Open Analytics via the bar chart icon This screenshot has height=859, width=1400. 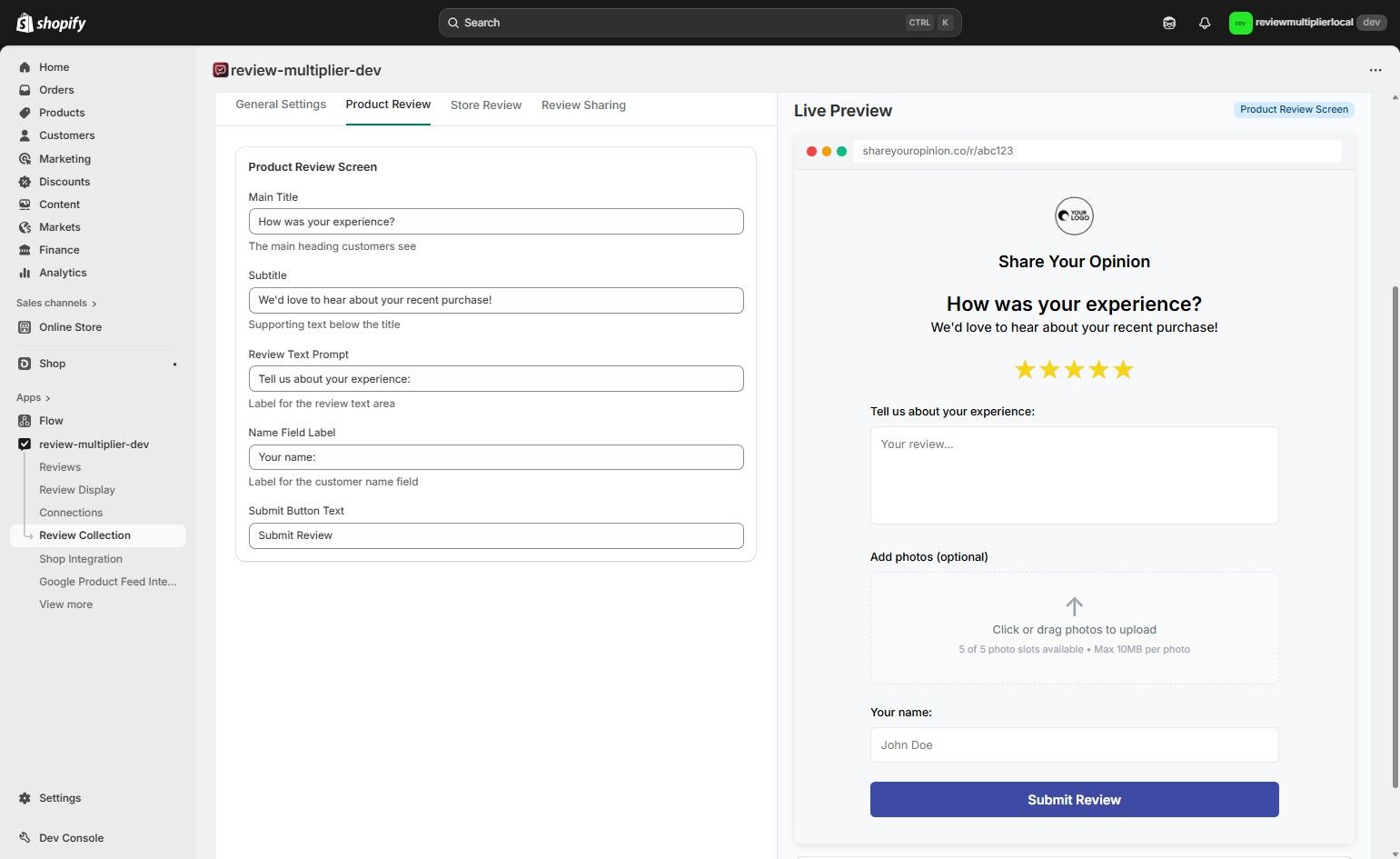[x=25, y=272]
